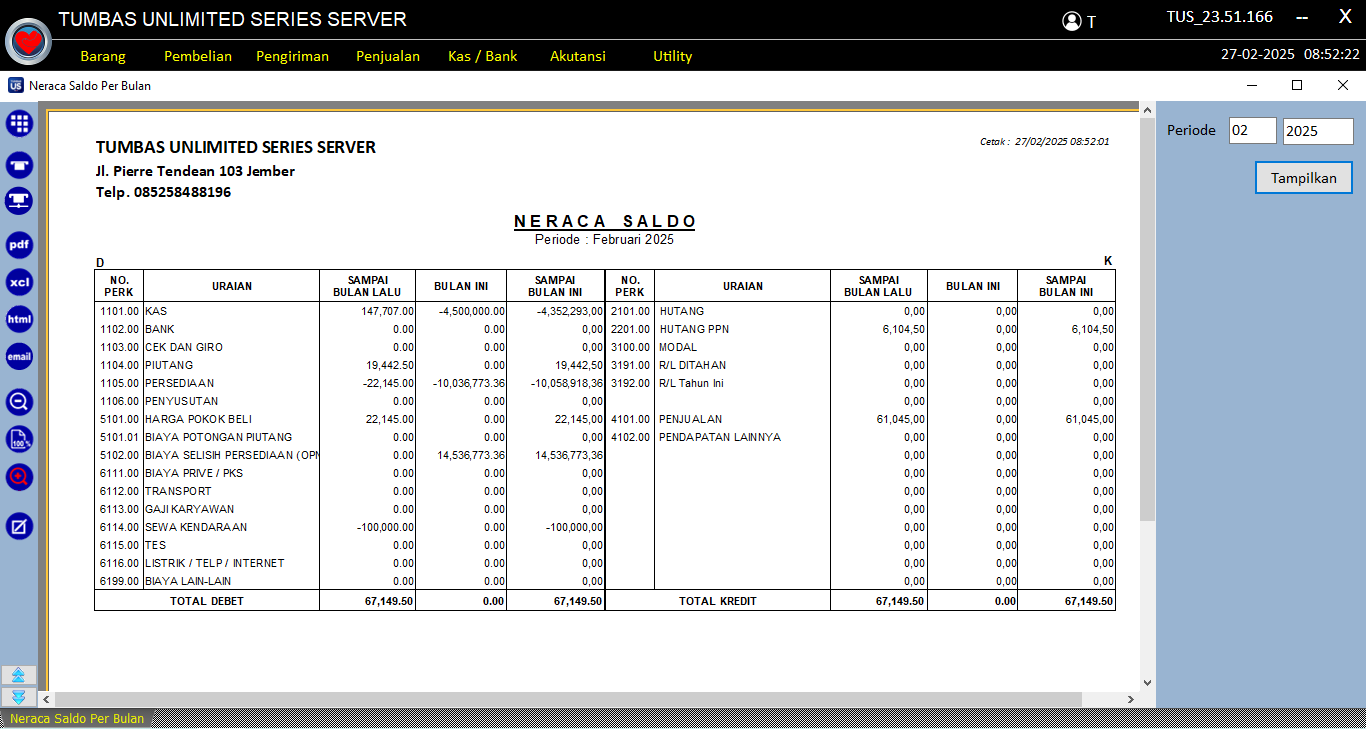
Task: Click the account number 1102.00
Action: pyautogui.click(x=119, y=329)
